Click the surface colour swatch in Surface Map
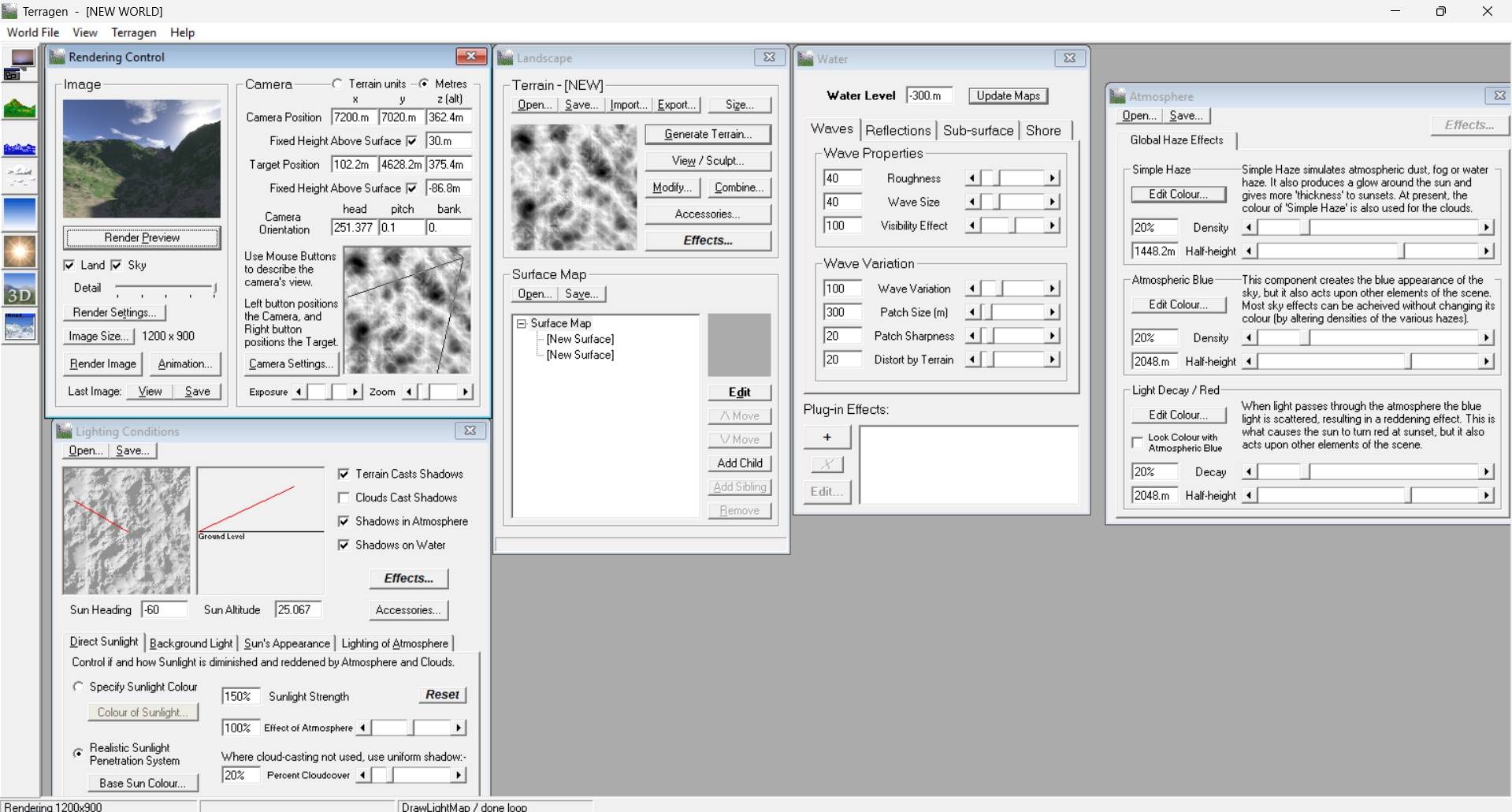 (739, 345)
